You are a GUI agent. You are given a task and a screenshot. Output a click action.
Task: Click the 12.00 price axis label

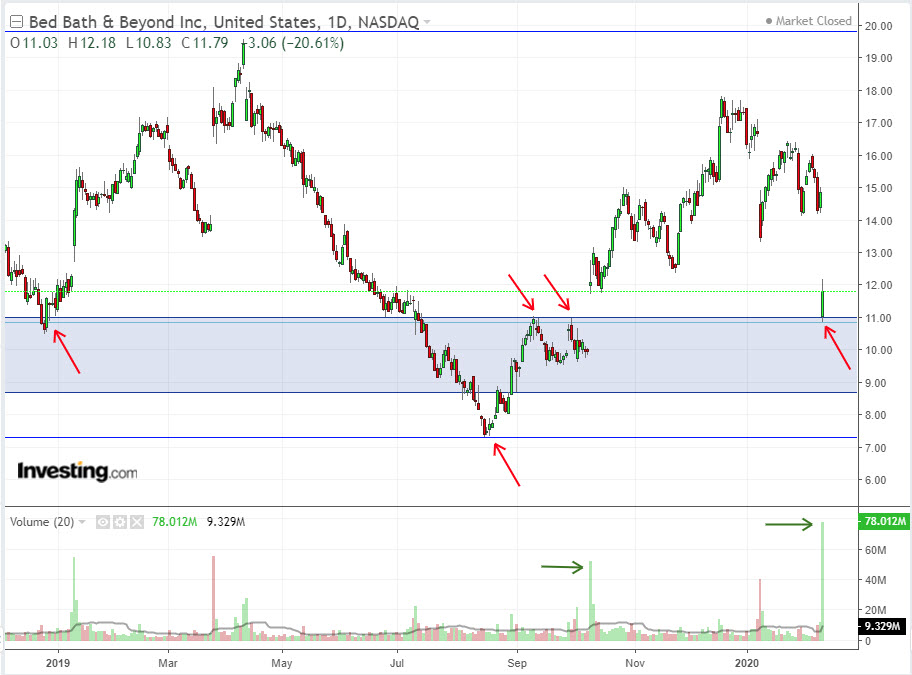pos(878,285)
